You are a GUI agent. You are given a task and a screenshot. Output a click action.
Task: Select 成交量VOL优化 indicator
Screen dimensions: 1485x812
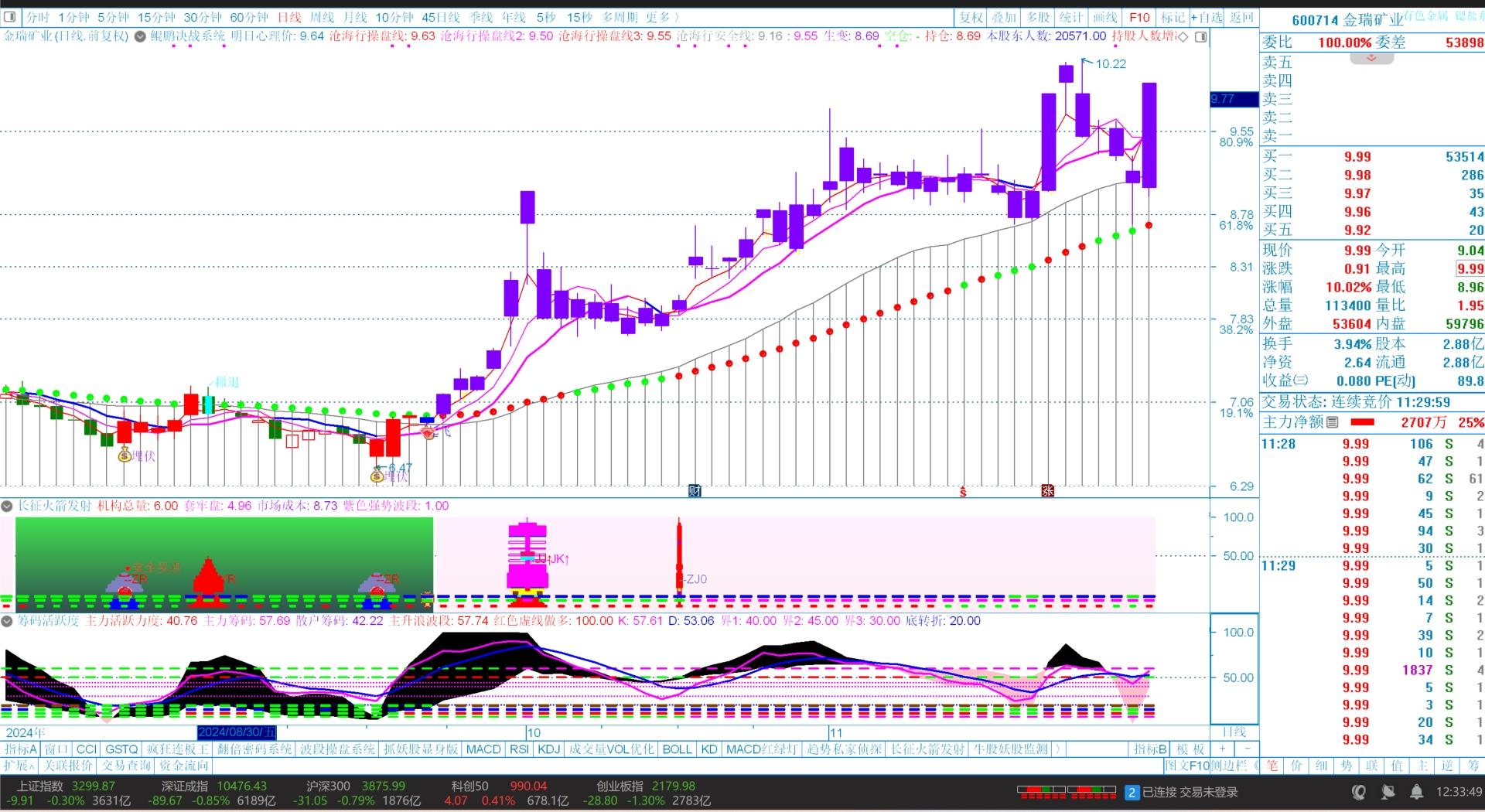[x=611, y=749]
